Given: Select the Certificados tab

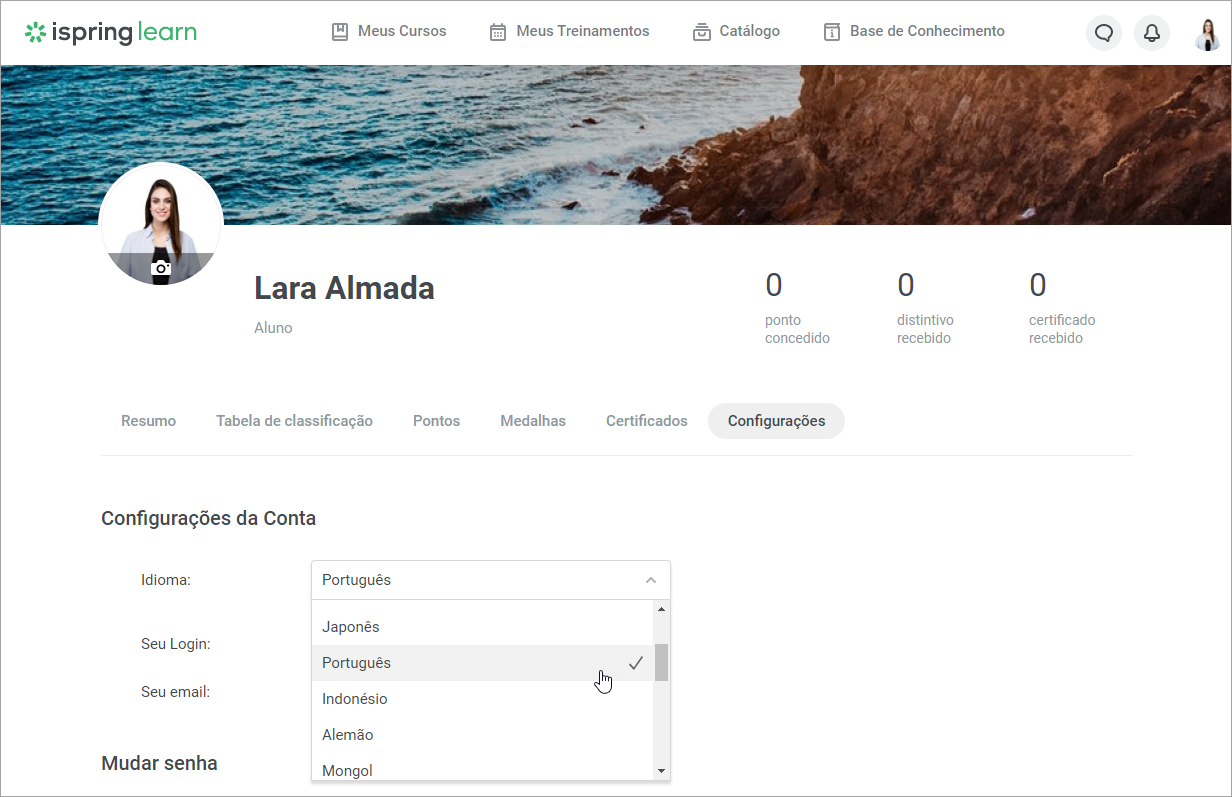Looking at the screenshot, I should click(646, 421).
